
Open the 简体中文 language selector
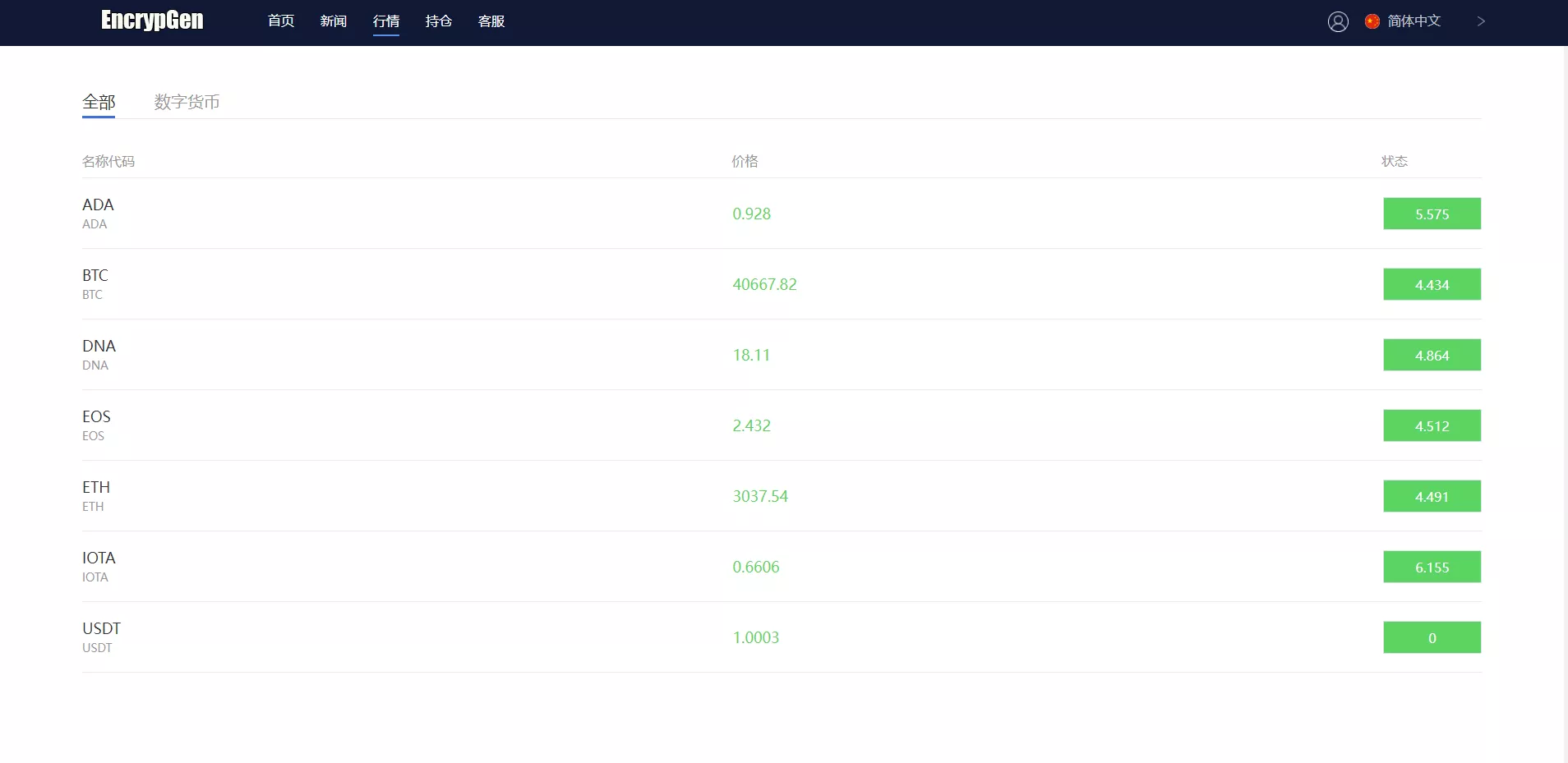point(1414,21)
